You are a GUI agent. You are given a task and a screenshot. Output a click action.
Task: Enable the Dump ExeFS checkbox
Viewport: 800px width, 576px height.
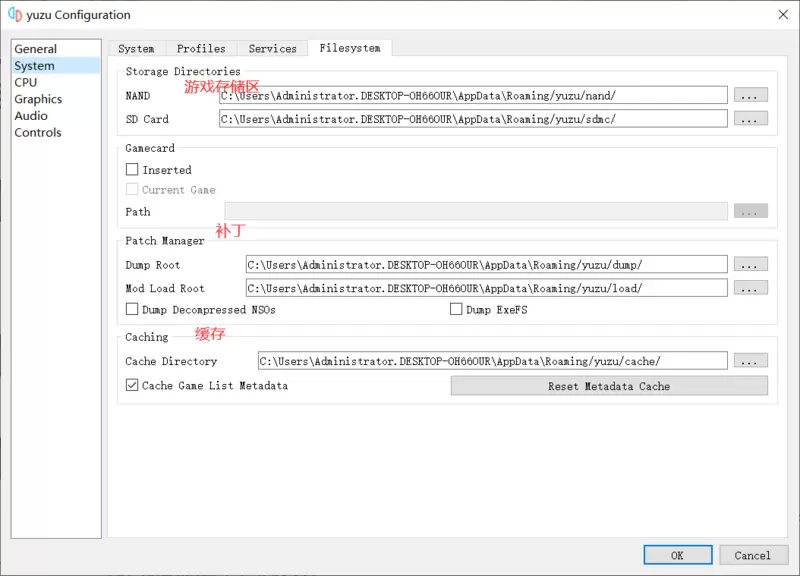pos(456,309)
